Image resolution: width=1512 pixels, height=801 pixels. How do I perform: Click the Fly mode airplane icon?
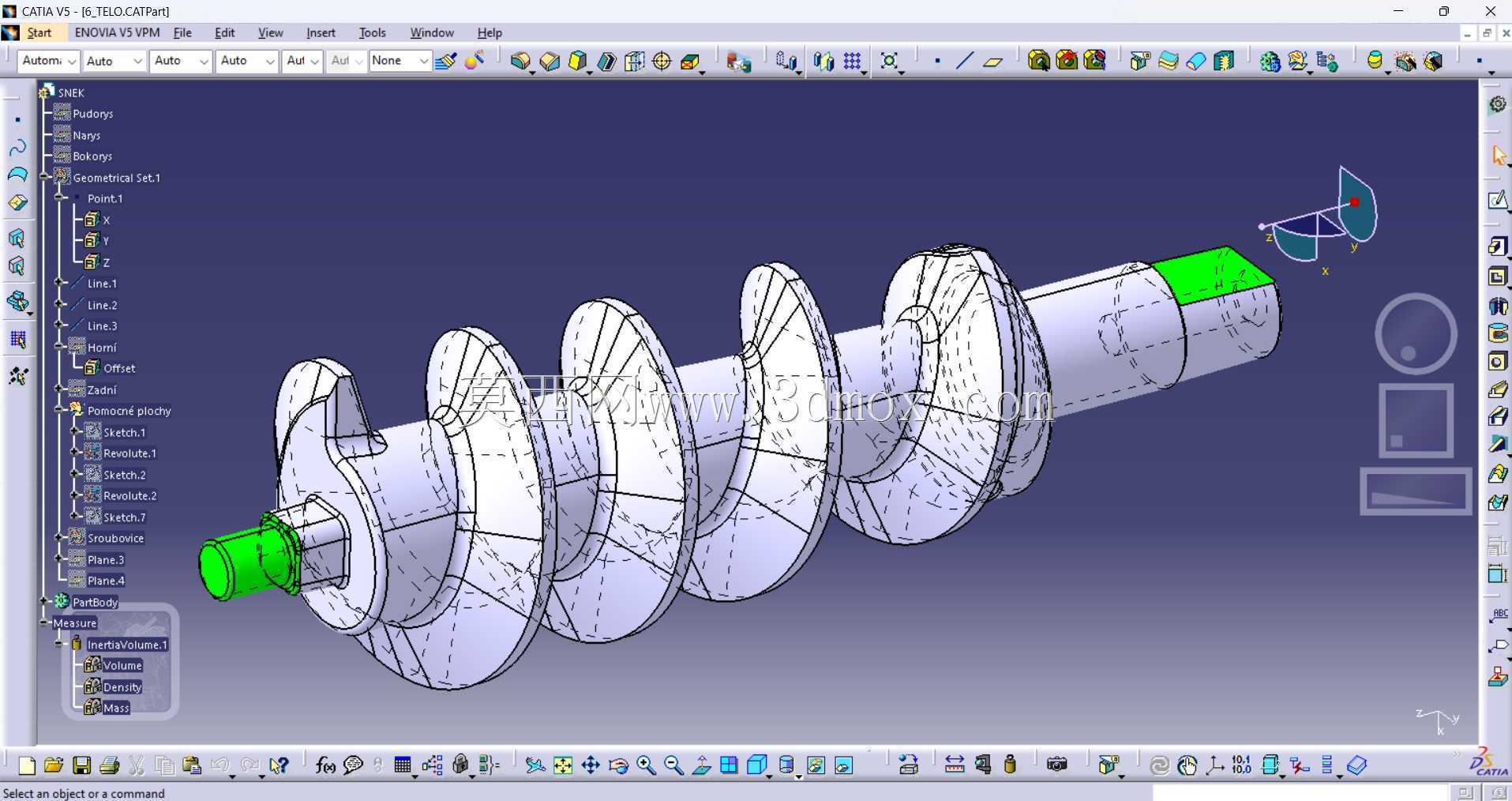click(535, 765)
